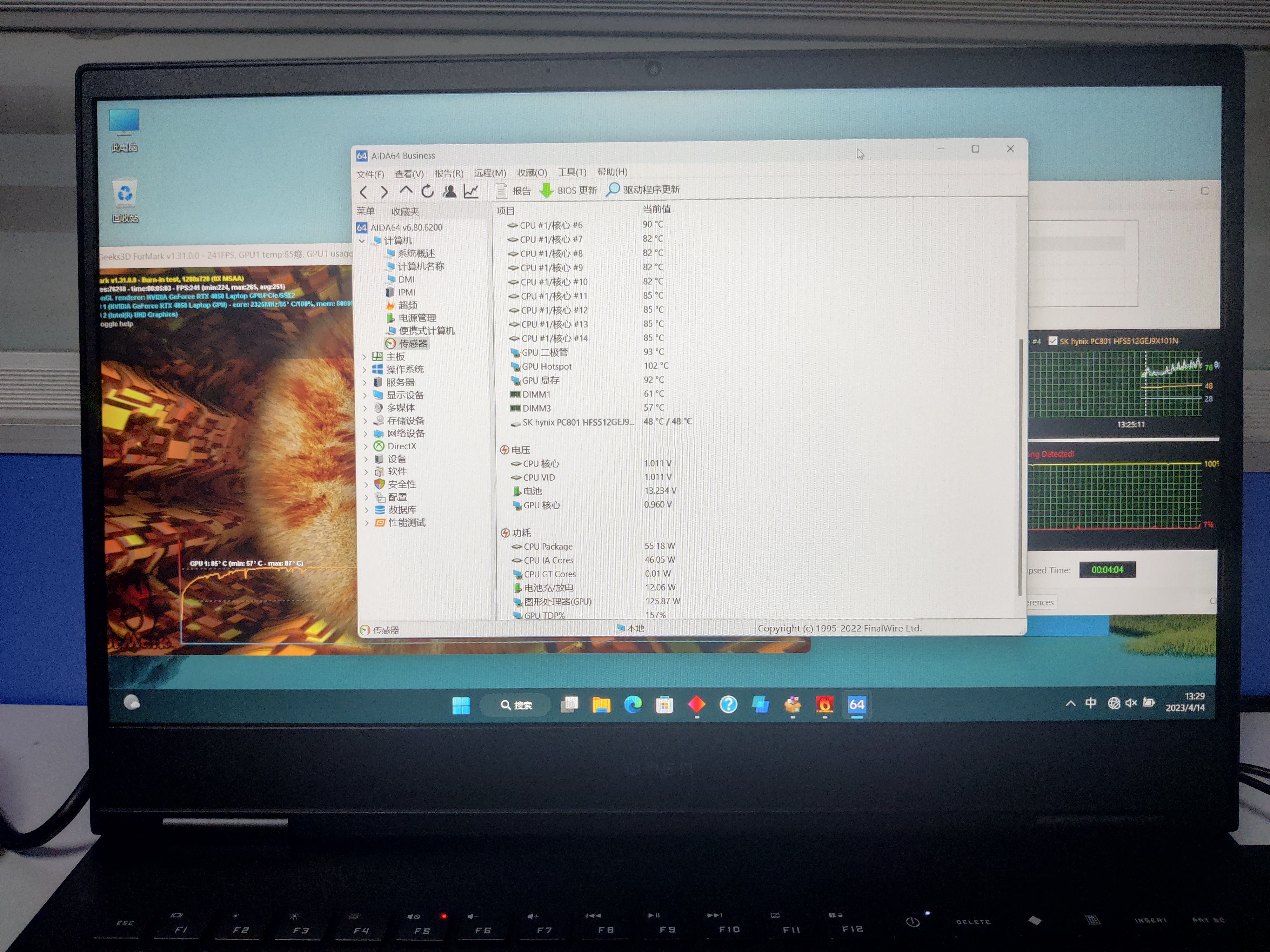
Task: Open Microsoft Edge from the taskbar
Action: (633, 705)
